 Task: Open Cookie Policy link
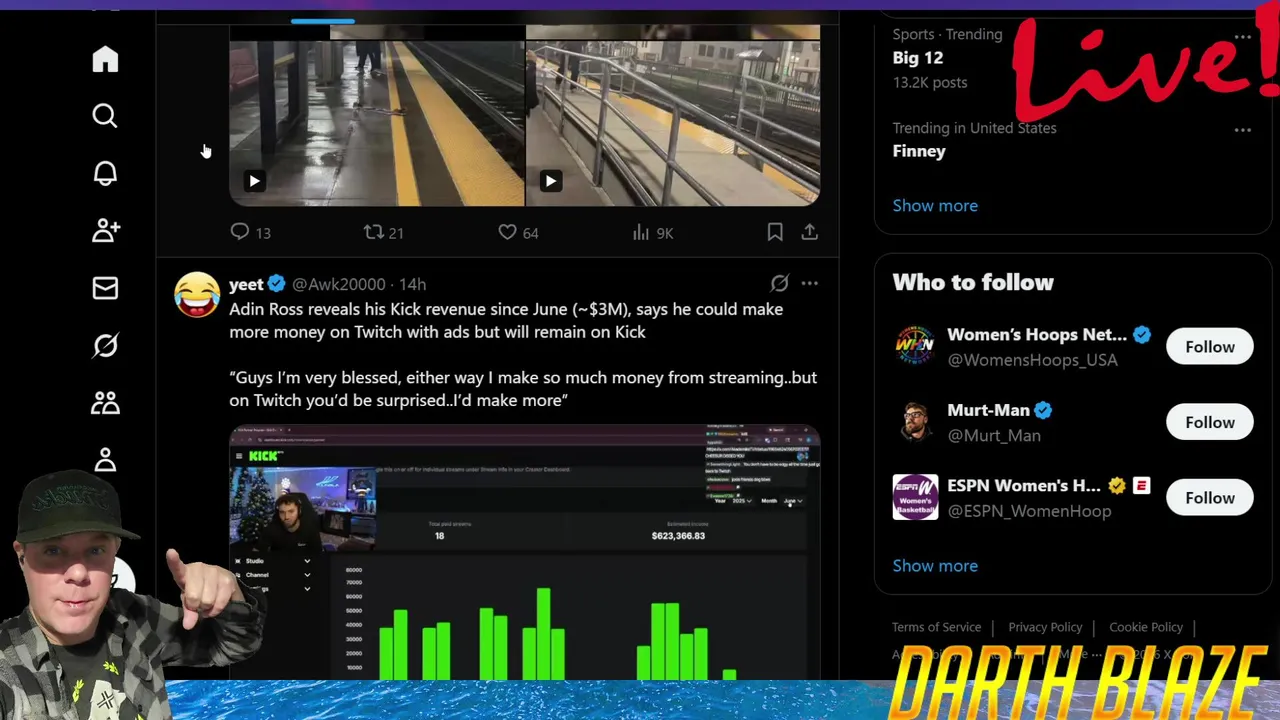point(1146,627)
